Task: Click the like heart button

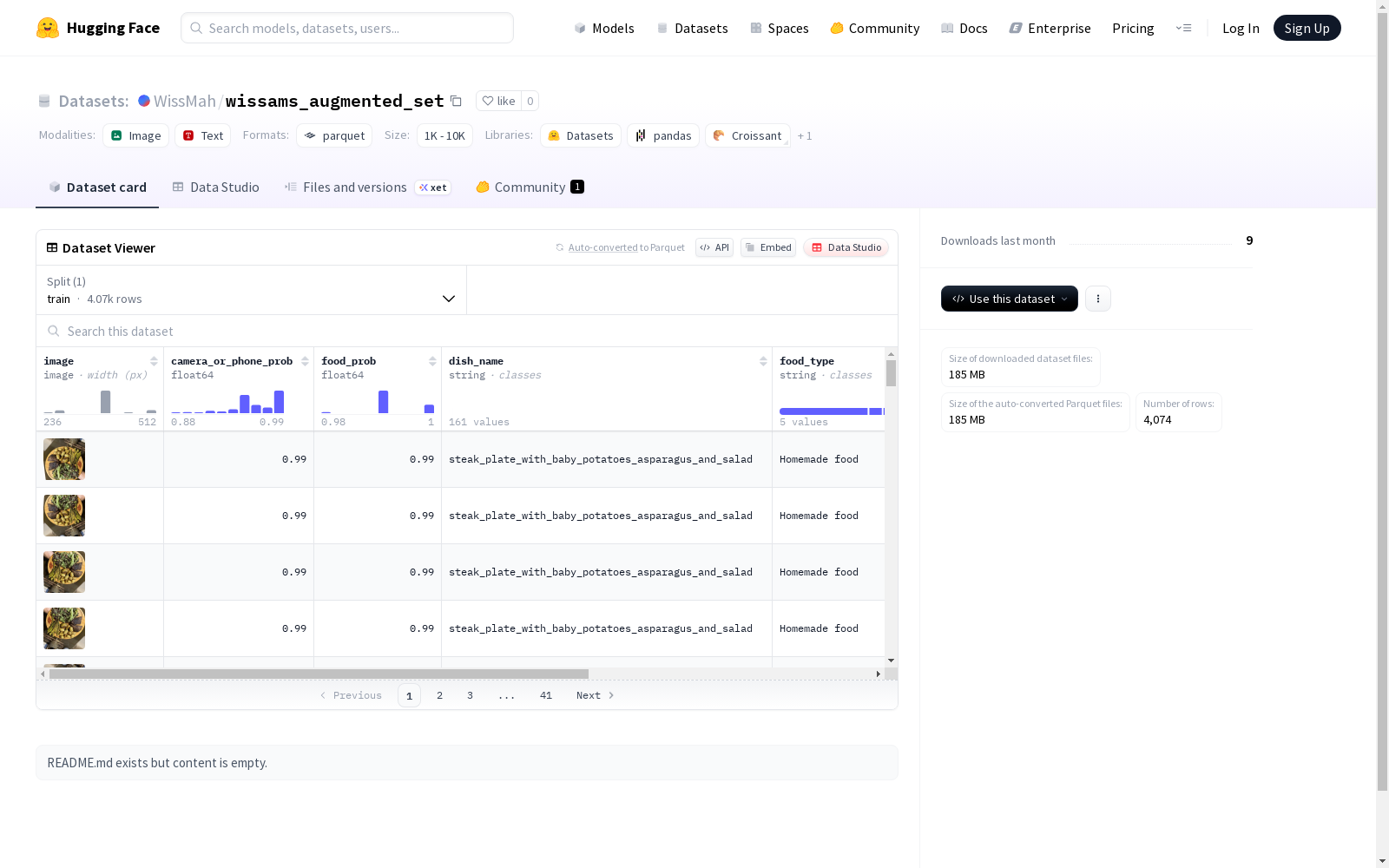Action: click(x=499, y=101)
